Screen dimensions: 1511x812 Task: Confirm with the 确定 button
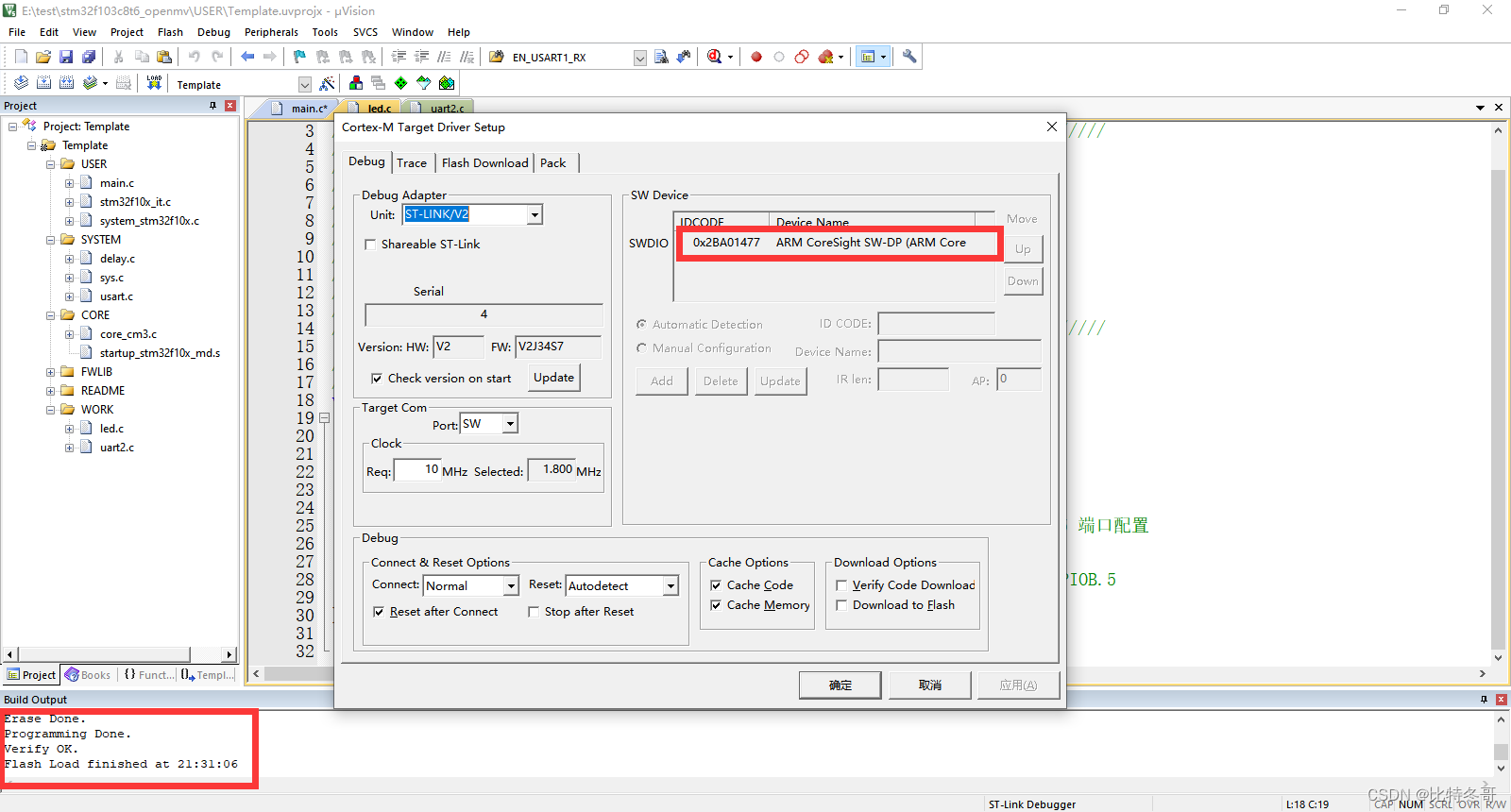pos(840,685)
